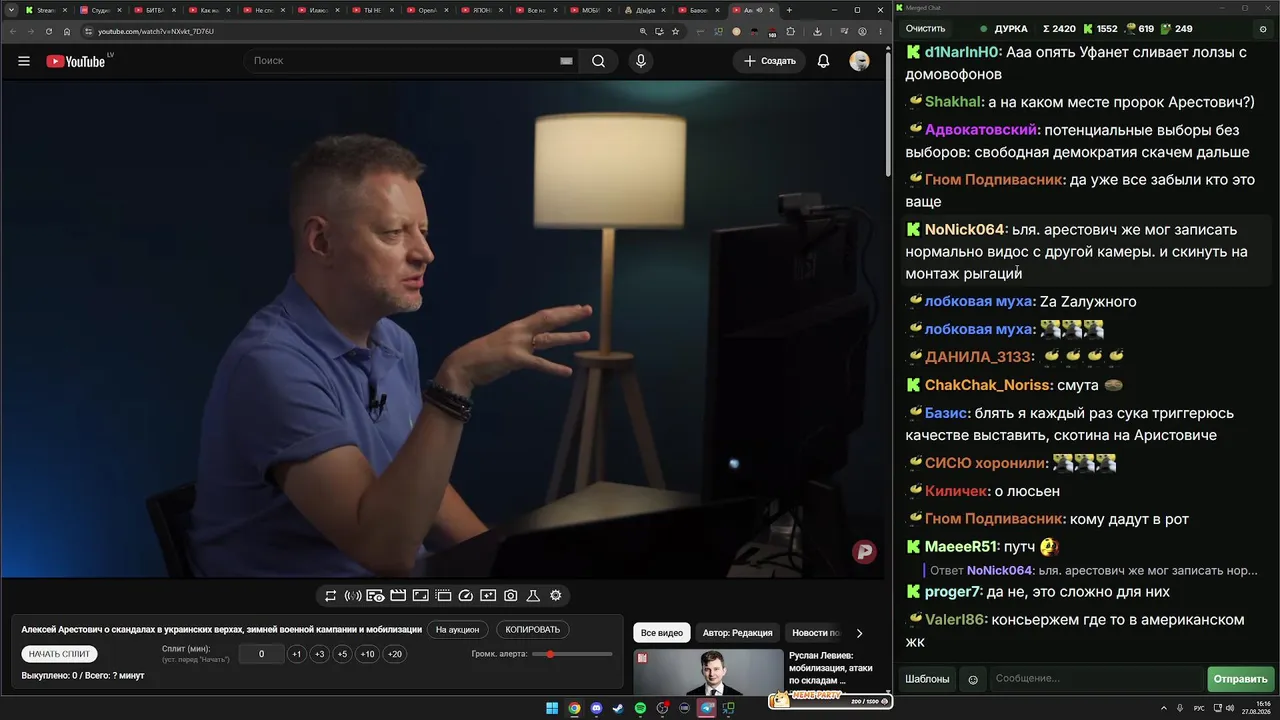Click the Очистить button in chat

(x=925, y=29)
